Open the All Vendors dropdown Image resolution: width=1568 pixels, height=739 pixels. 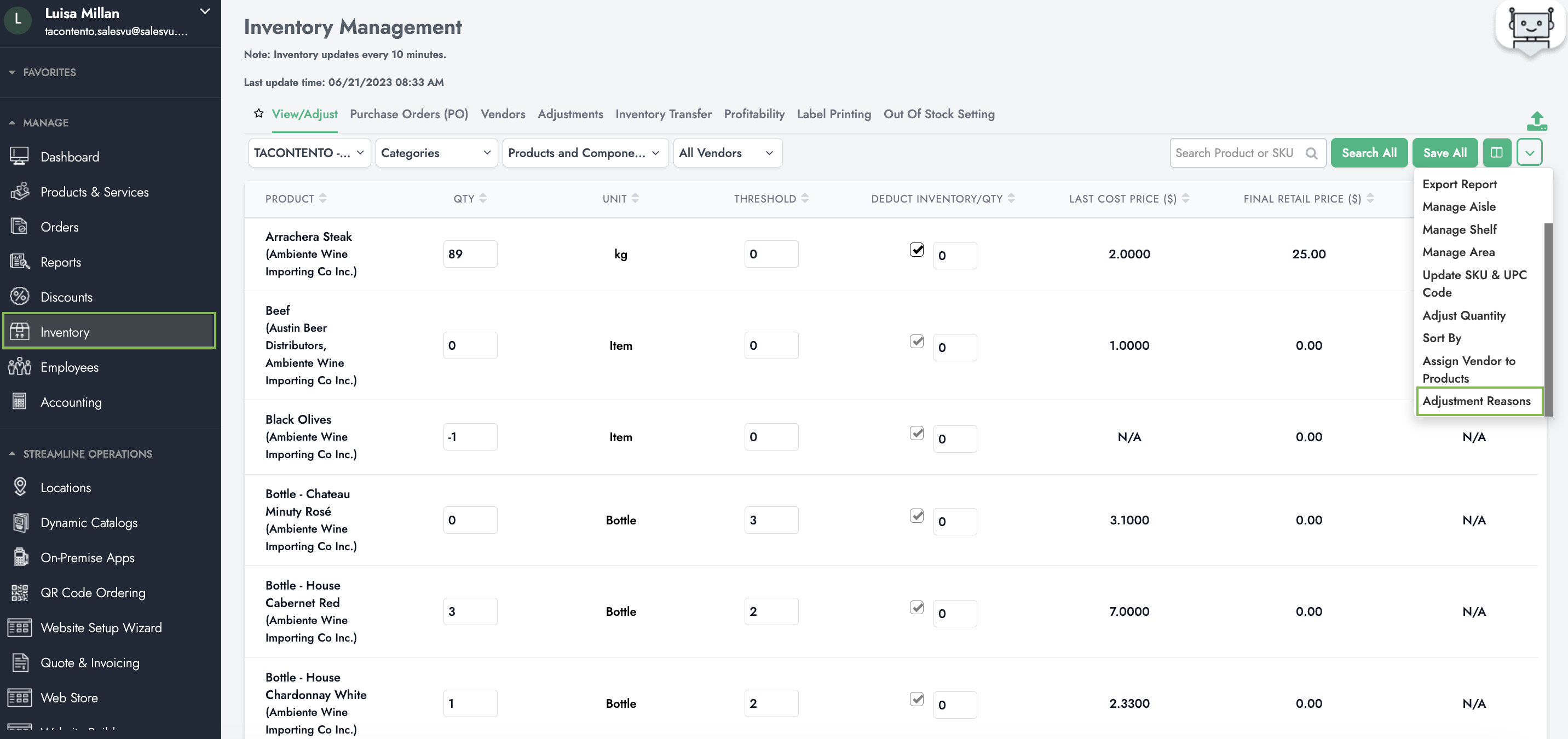[x=727, y=153]
